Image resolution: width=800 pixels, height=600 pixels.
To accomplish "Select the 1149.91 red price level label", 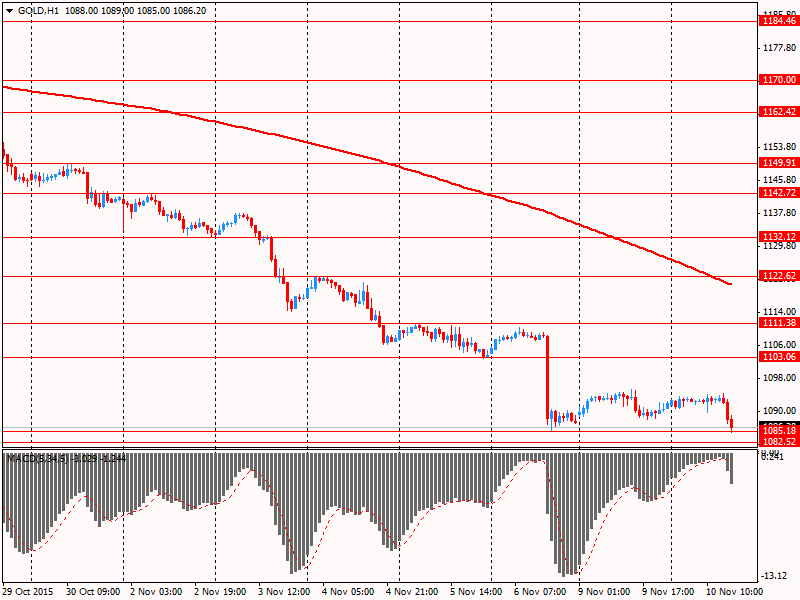I will coord(779,163).
